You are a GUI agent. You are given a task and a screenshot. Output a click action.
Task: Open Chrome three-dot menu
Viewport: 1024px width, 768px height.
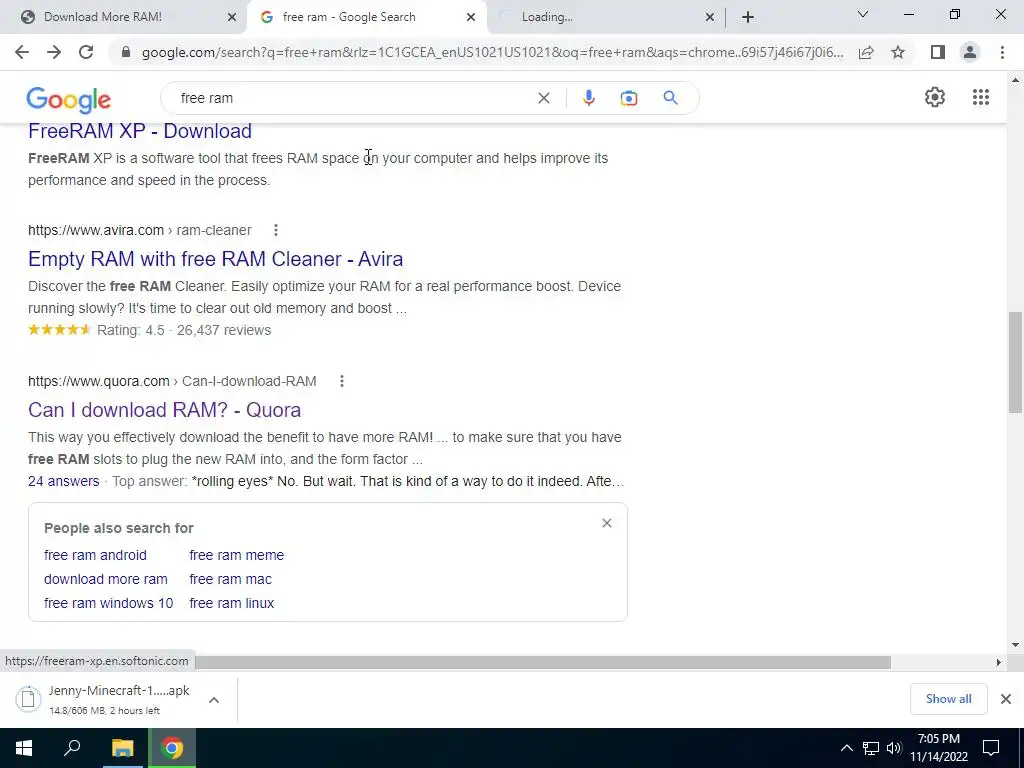pos(1002,52)
